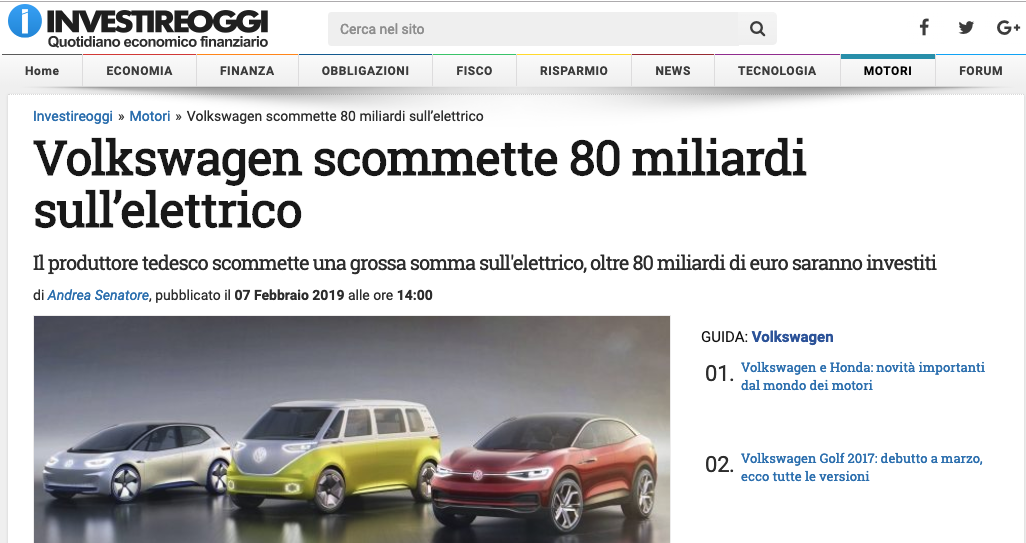Go to the Home tab
1026x543 pixels.
[x=42, y=71]
